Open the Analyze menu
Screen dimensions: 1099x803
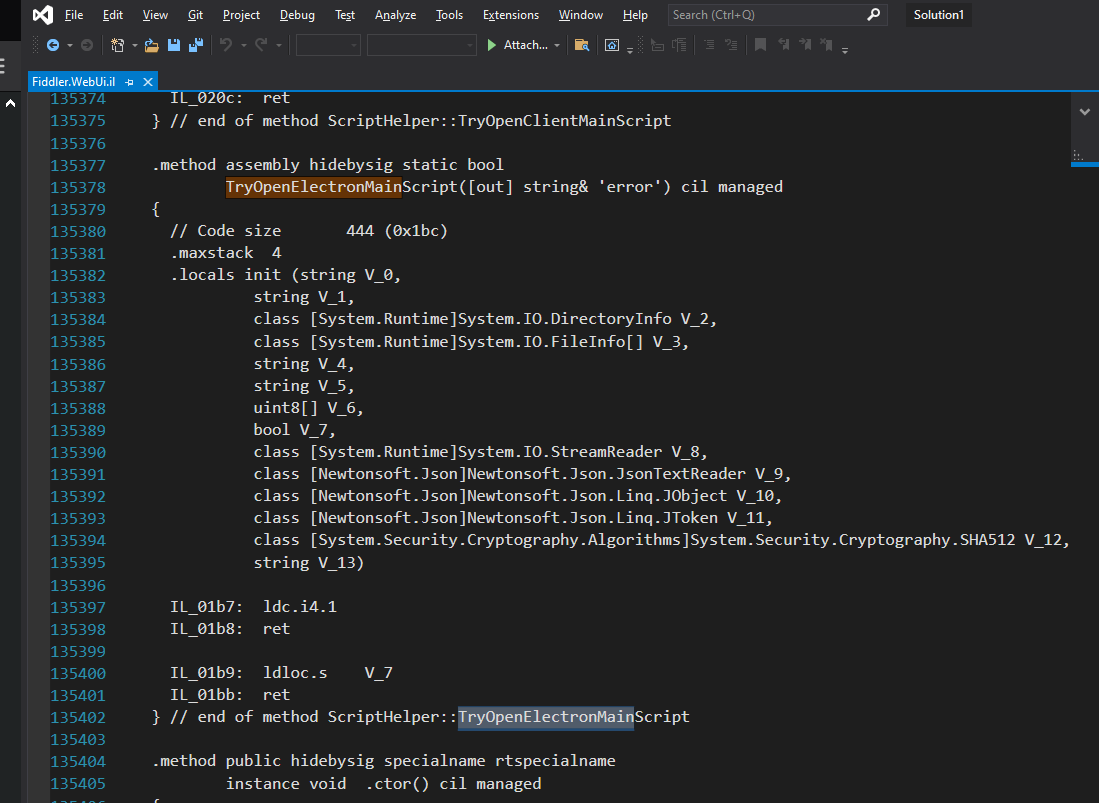(395, 15)
